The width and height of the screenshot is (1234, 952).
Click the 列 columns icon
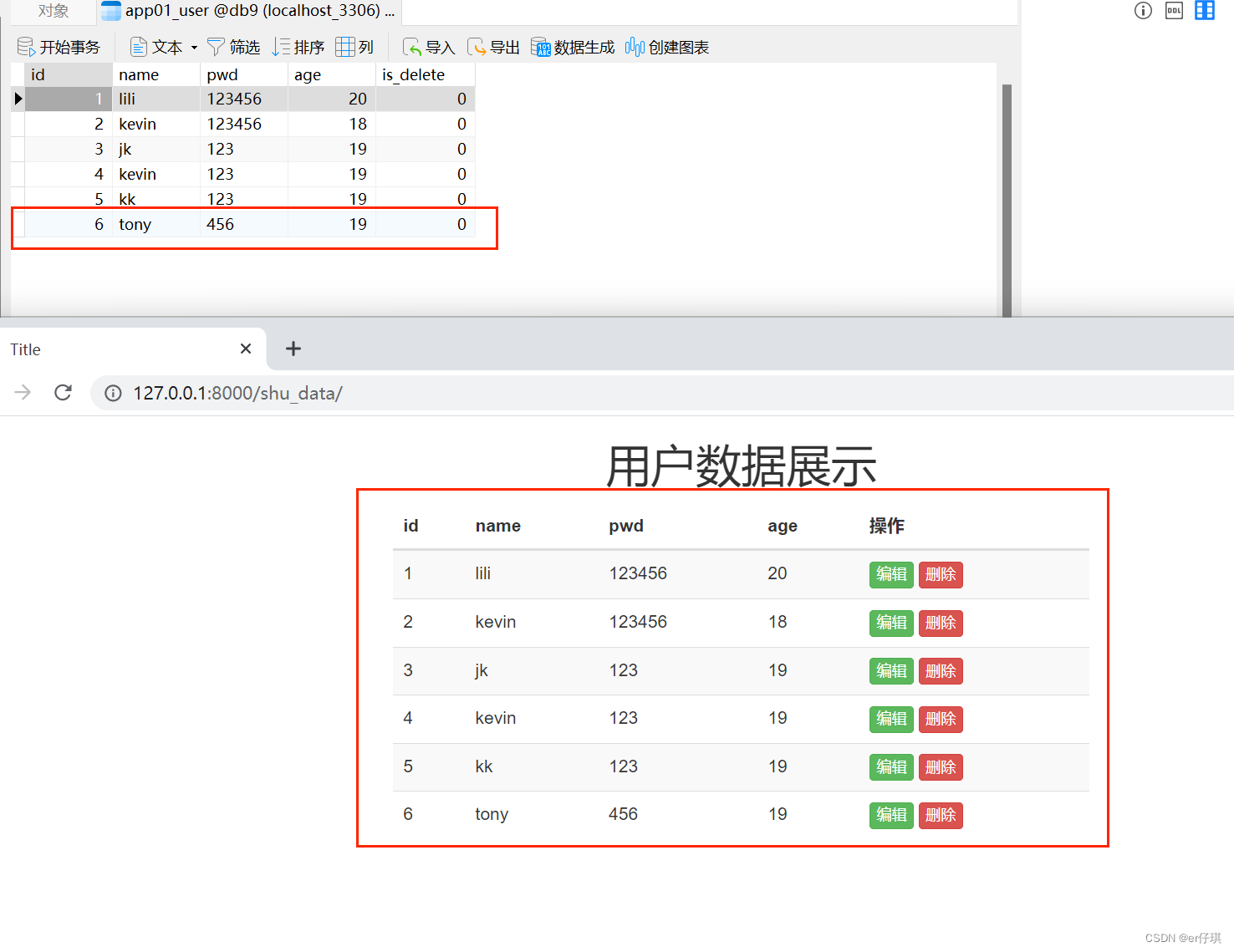click(x=345, y=47)
